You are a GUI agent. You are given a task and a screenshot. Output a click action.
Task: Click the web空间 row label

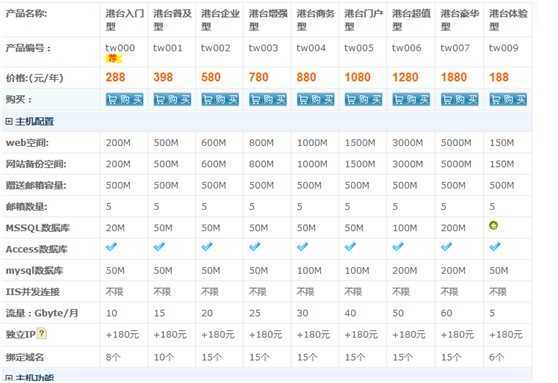pyautogui.click(x=27, y=143)
